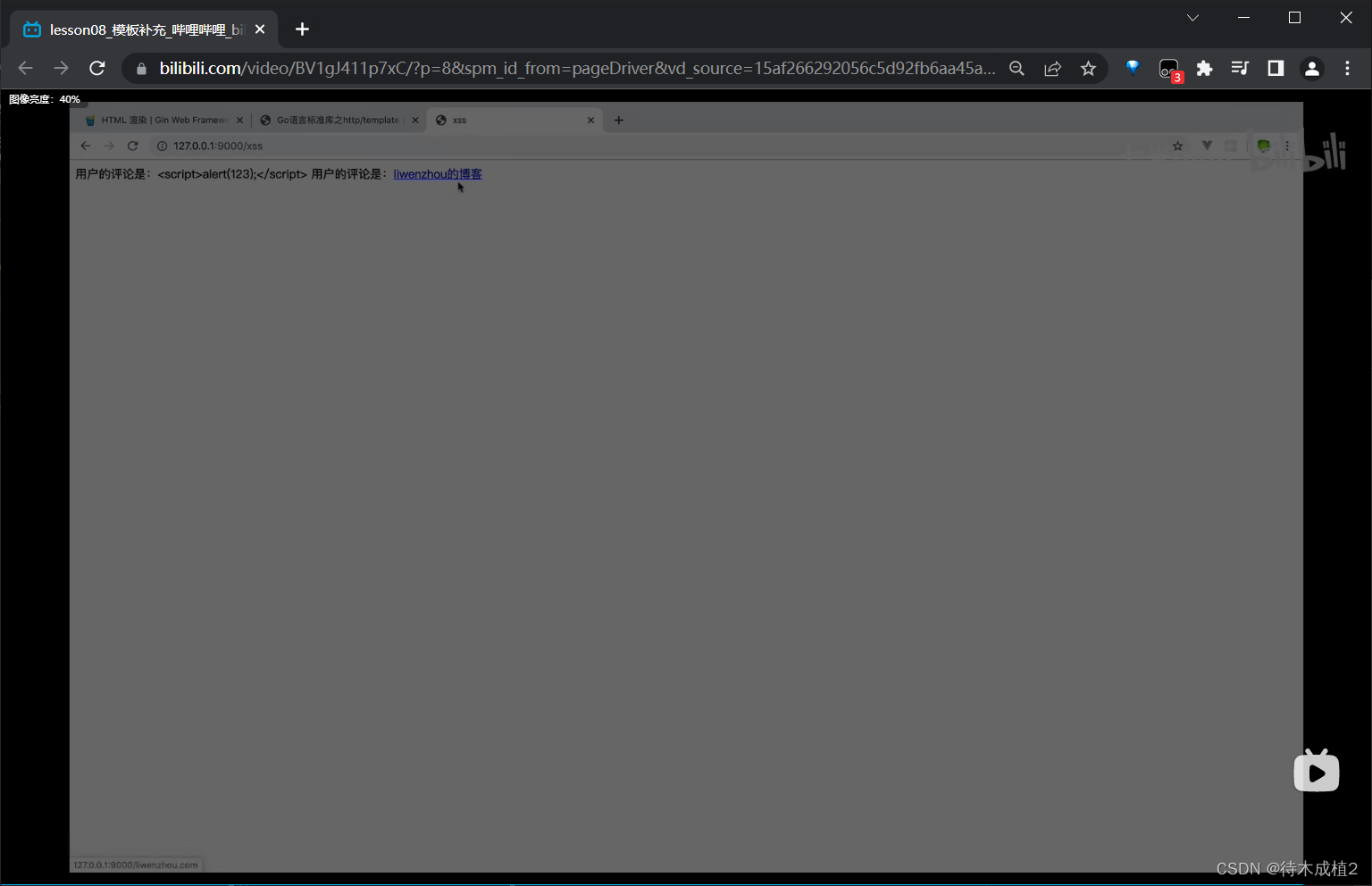This screenshot has width=1372, height=886.
Task: Open a new tab in outer Chrome
Action: (x=302, y=29)
